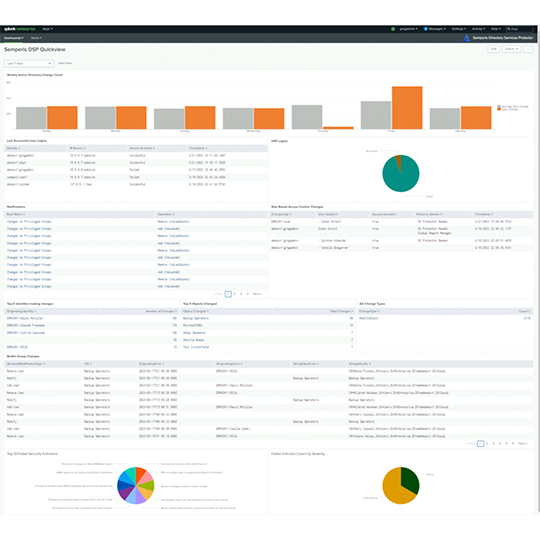This screenshot has width=540, height=540.
Task: Click the green health status indicator icon
Action: click(x=393, y=29)
